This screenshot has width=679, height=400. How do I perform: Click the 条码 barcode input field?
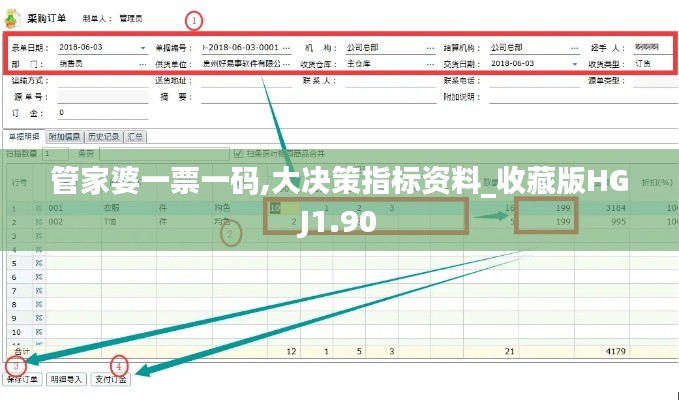(x=164, y=154)
